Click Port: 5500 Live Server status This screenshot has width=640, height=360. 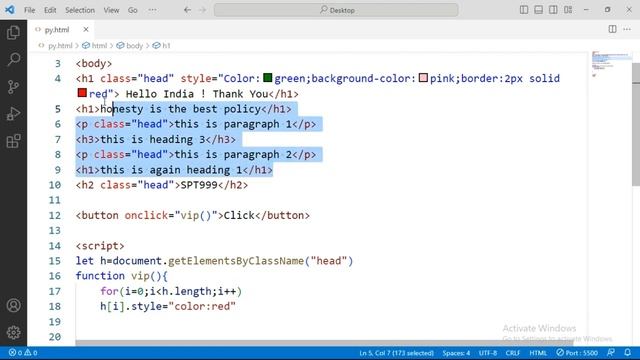577,353
